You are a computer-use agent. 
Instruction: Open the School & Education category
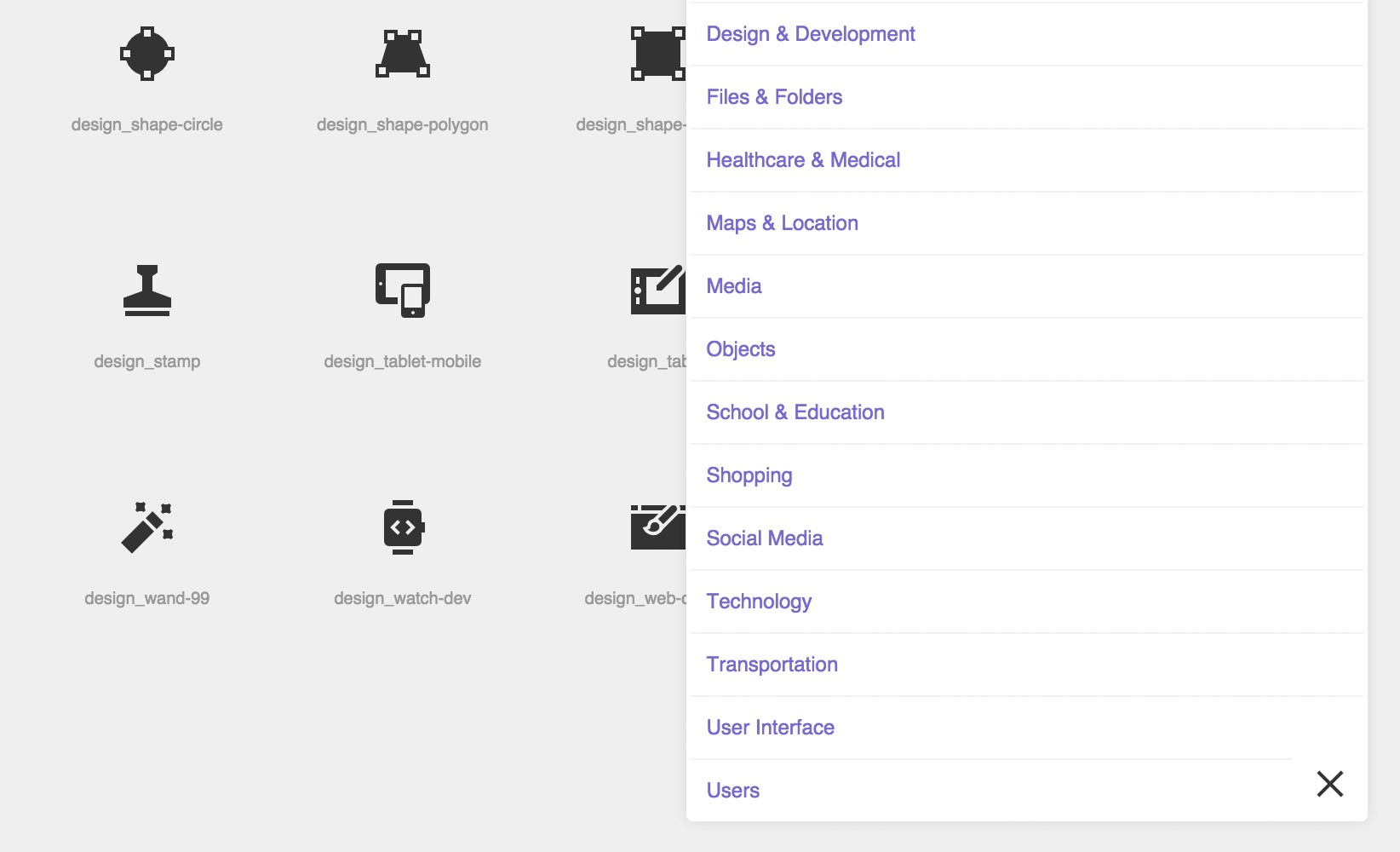(795, 412)
